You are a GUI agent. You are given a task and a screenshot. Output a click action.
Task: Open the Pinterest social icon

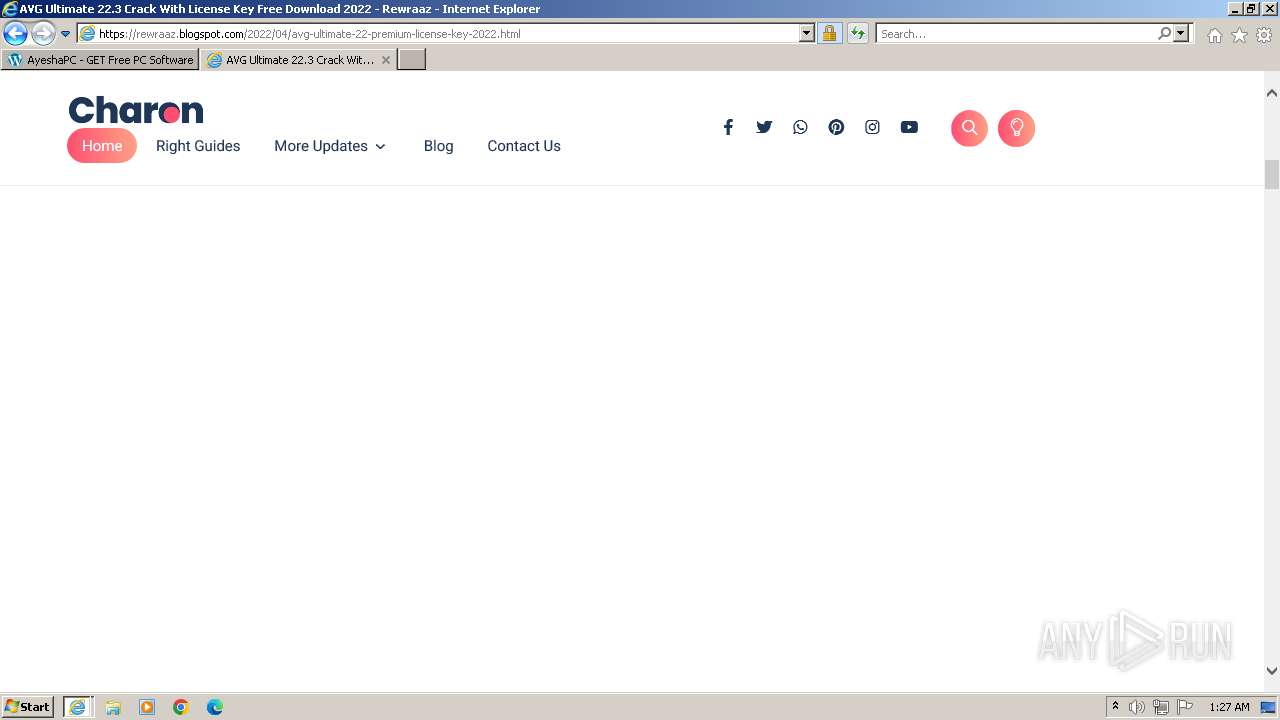point(836,127)
